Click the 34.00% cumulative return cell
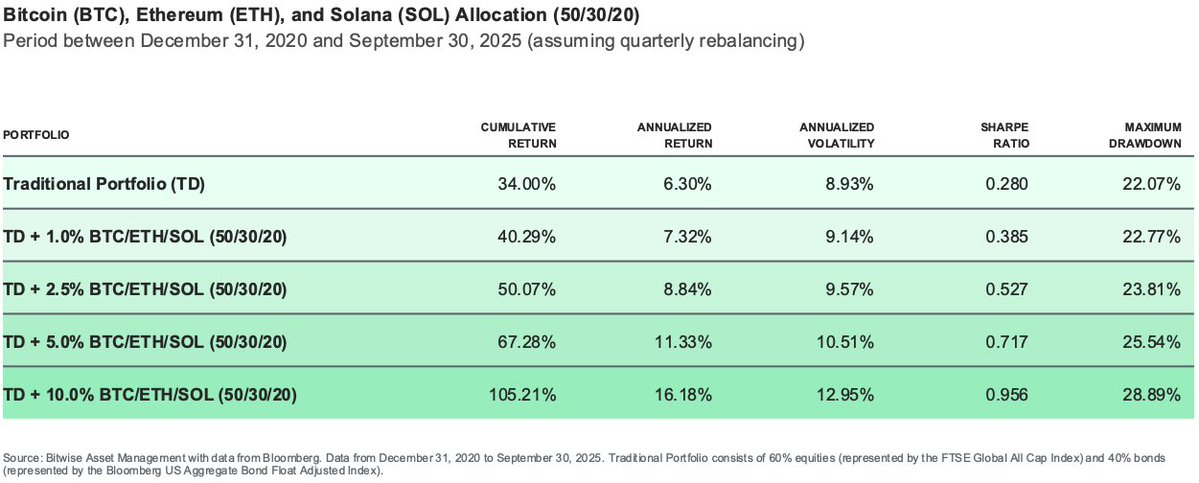Viewport: 1199px width, 483px height. pos(530,184)
